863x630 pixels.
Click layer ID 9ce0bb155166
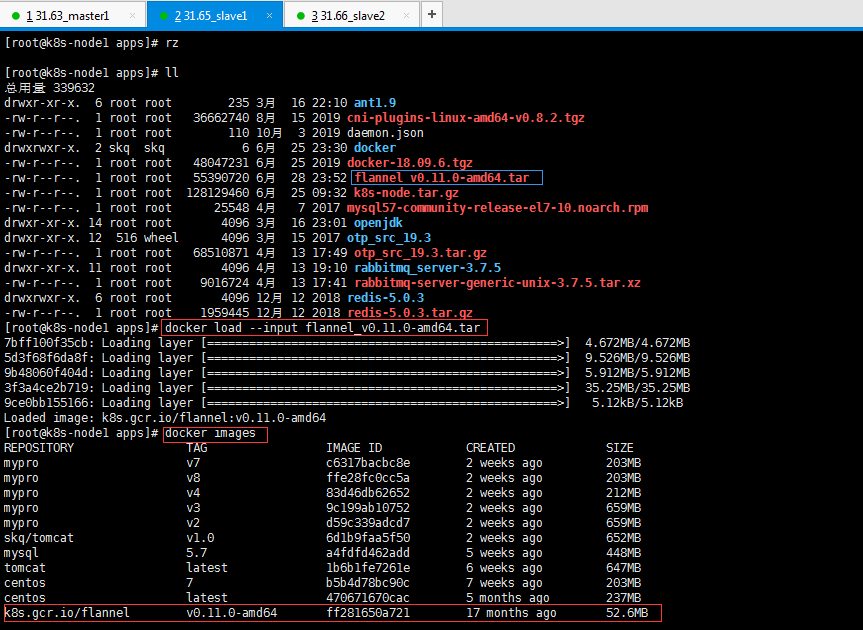click(x=46, y=403)
